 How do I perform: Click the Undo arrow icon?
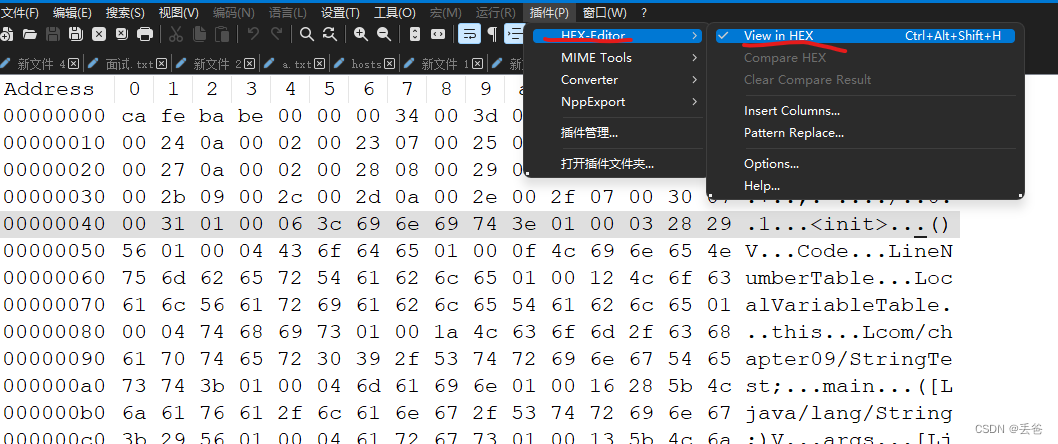pos(253,34)
